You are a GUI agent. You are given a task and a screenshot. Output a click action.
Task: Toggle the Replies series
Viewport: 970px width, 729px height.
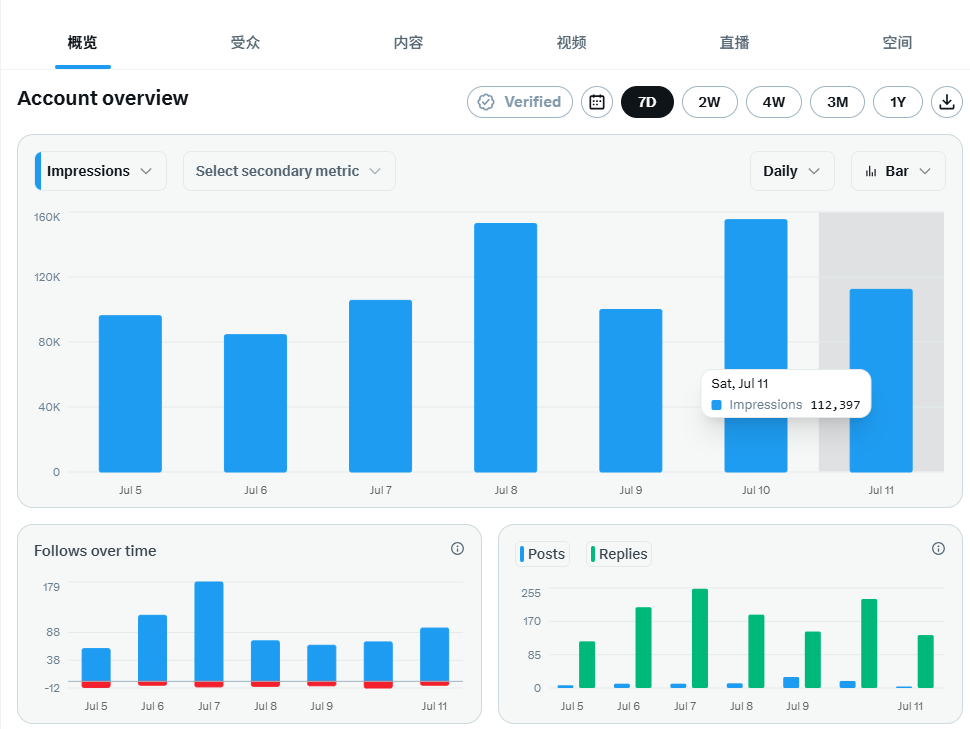pyautogui.click(x=619, y=554)
